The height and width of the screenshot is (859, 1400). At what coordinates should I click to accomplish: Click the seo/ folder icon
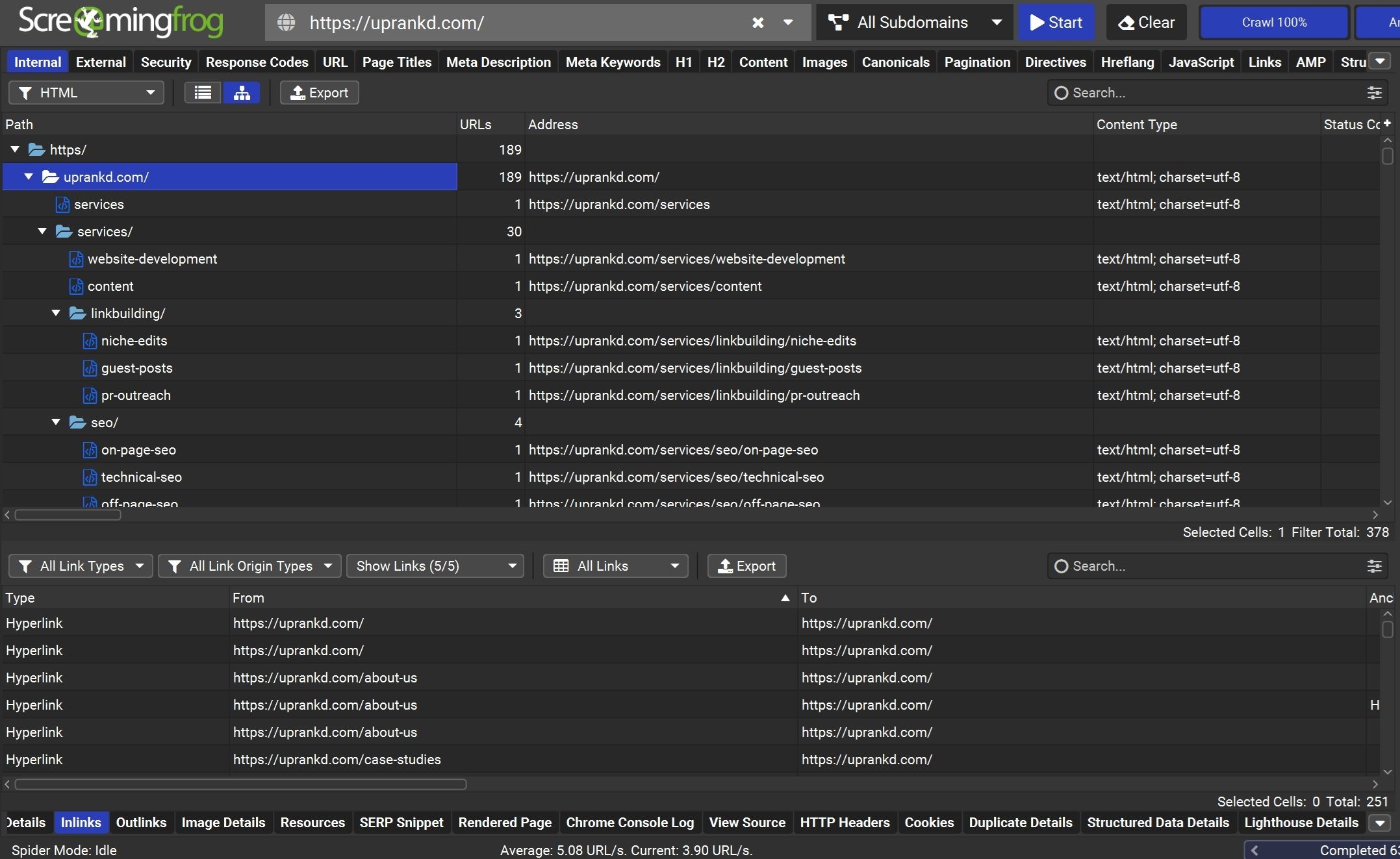coord(77,423)
